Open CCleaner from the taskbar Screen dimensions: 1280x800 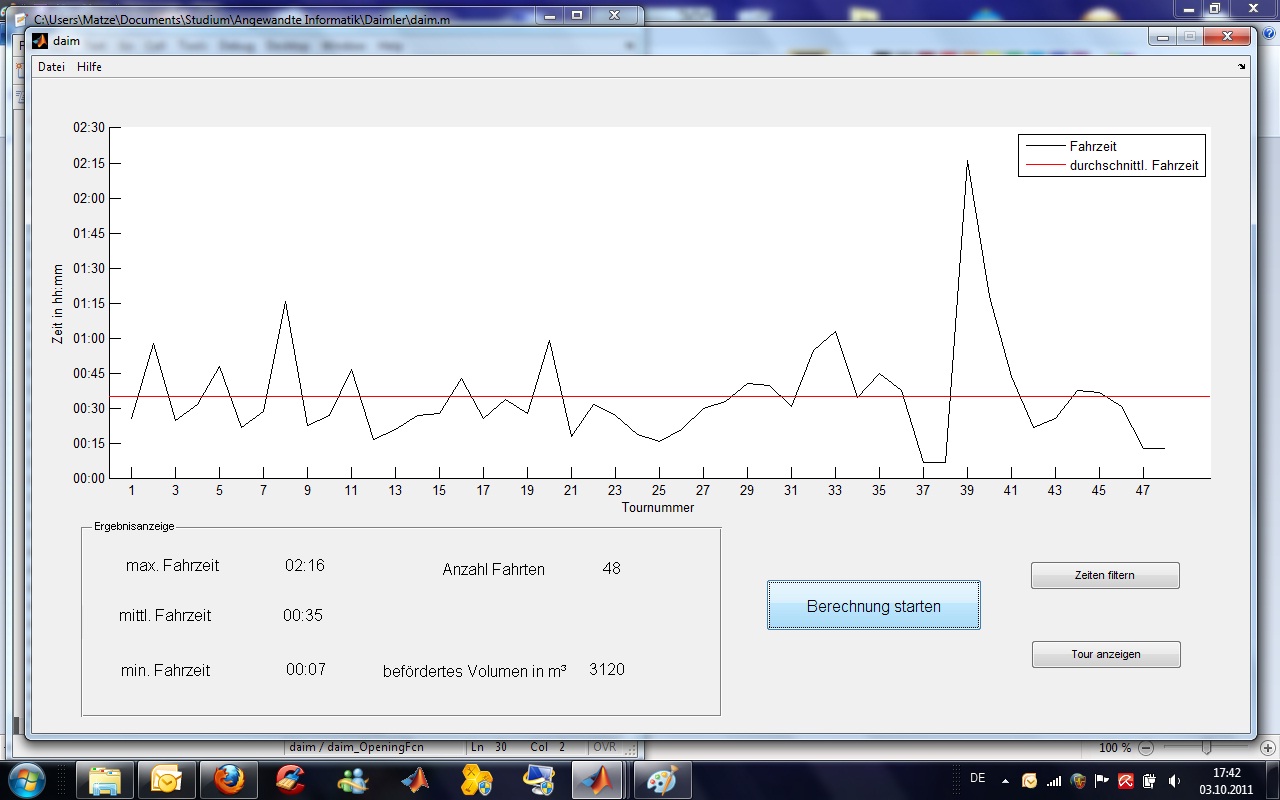coord(291,780)
